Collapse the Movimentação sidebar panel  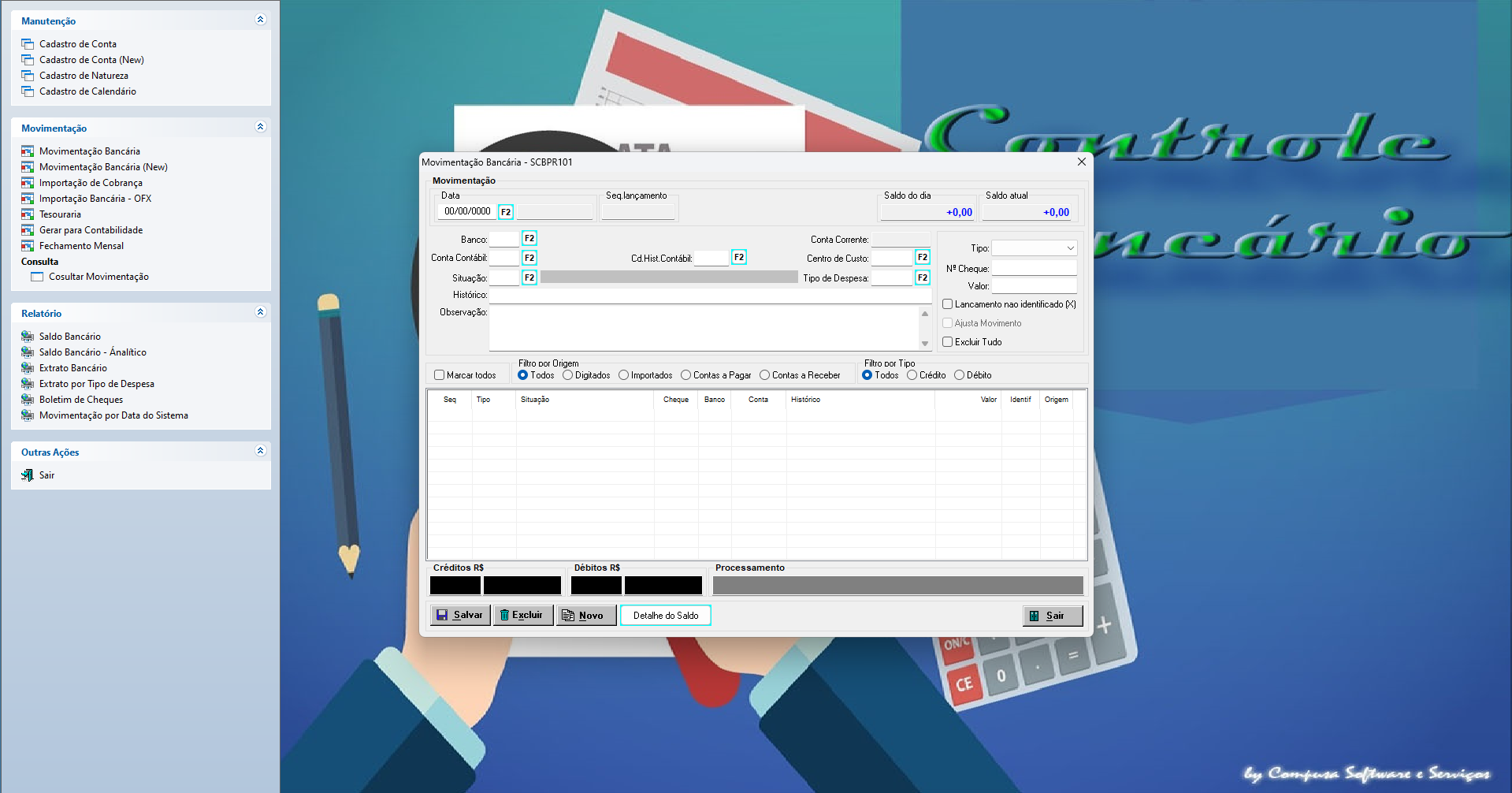[261, 127]
